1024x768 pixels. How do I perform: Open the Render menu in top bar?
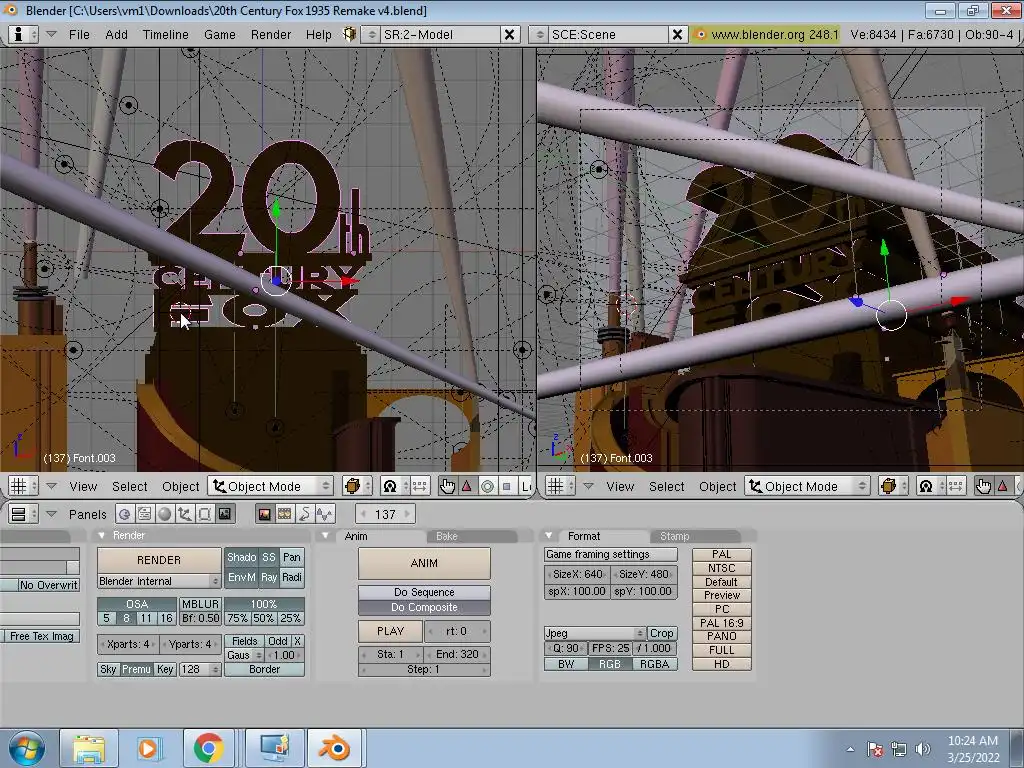point(270,35)
